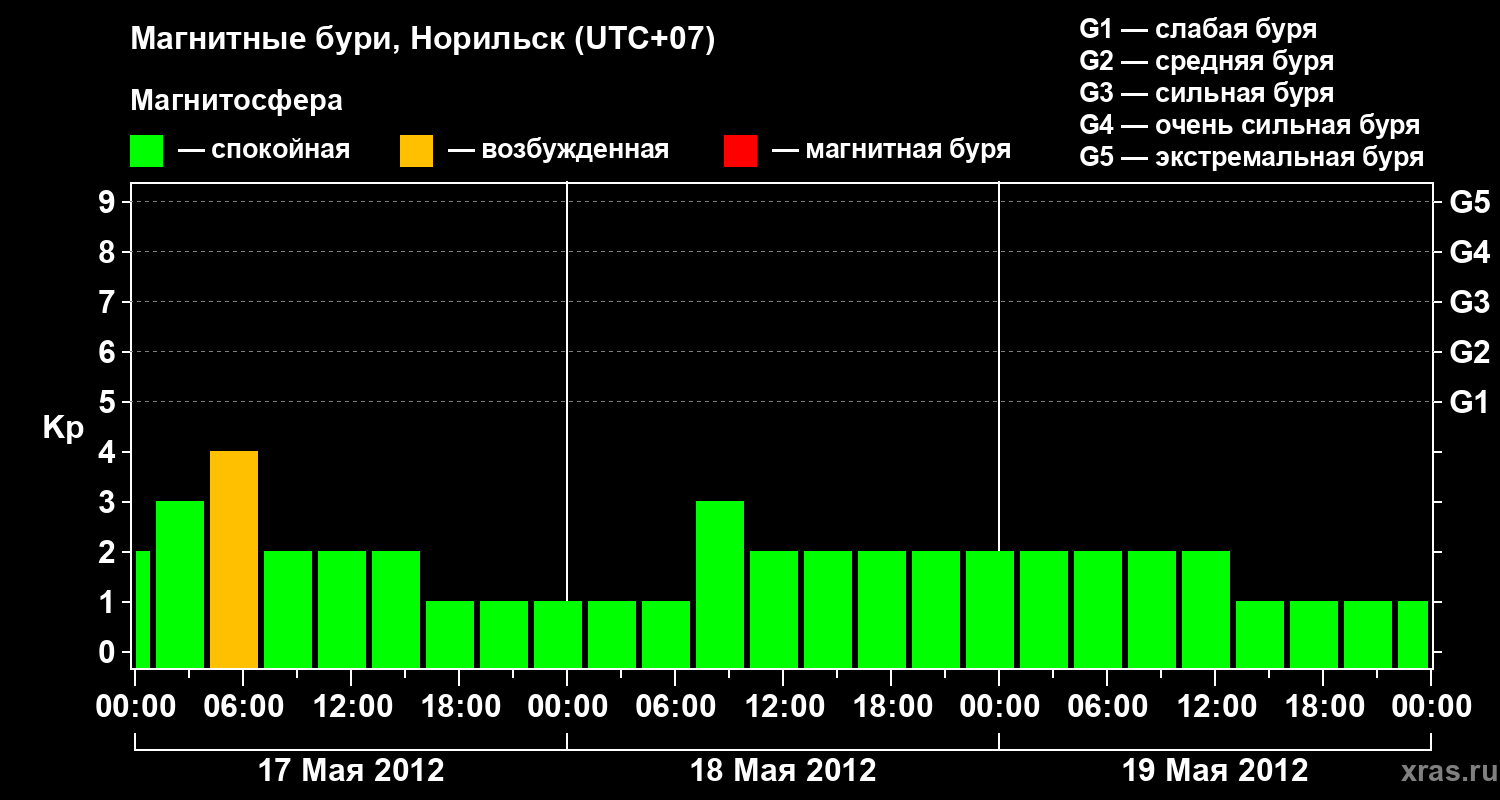This screenshot has width=1500, height=800.
Task: Click the '18 Мая 2012' date label
Action: 783,771
